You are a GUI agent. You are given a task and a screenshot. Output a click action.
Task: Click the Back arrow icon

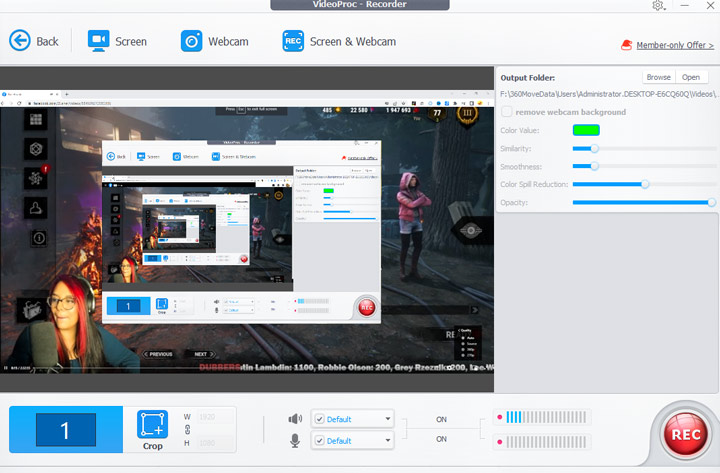pyautogui.click(x=20, y=41)
